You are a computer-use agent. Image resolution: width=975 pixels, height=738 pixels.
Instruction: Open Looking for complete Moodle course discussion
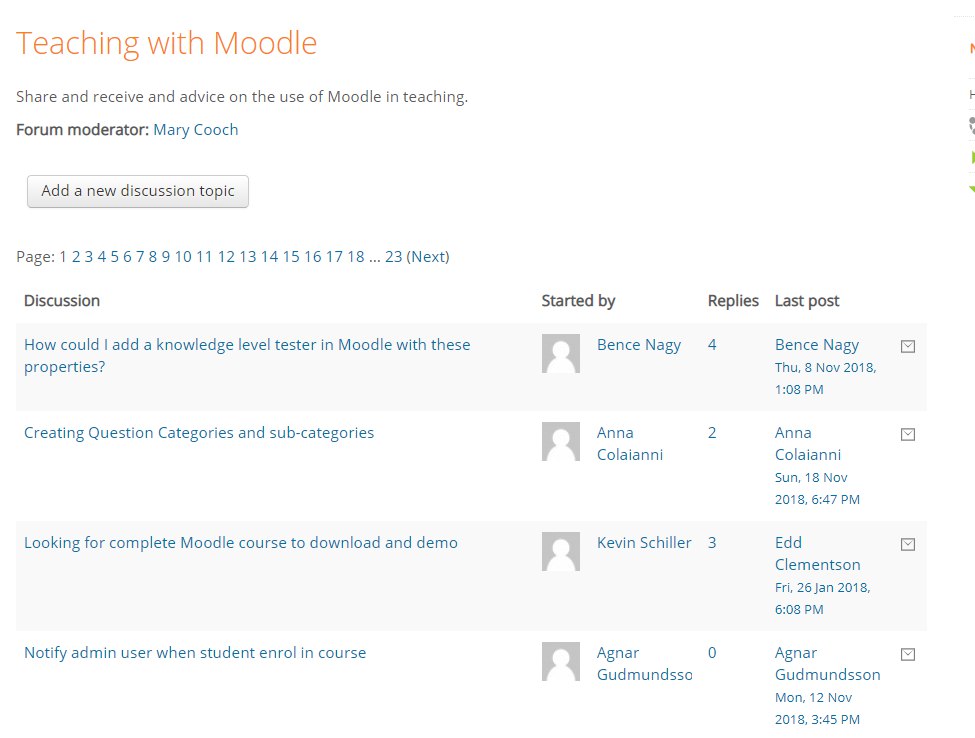pos(241,543)
